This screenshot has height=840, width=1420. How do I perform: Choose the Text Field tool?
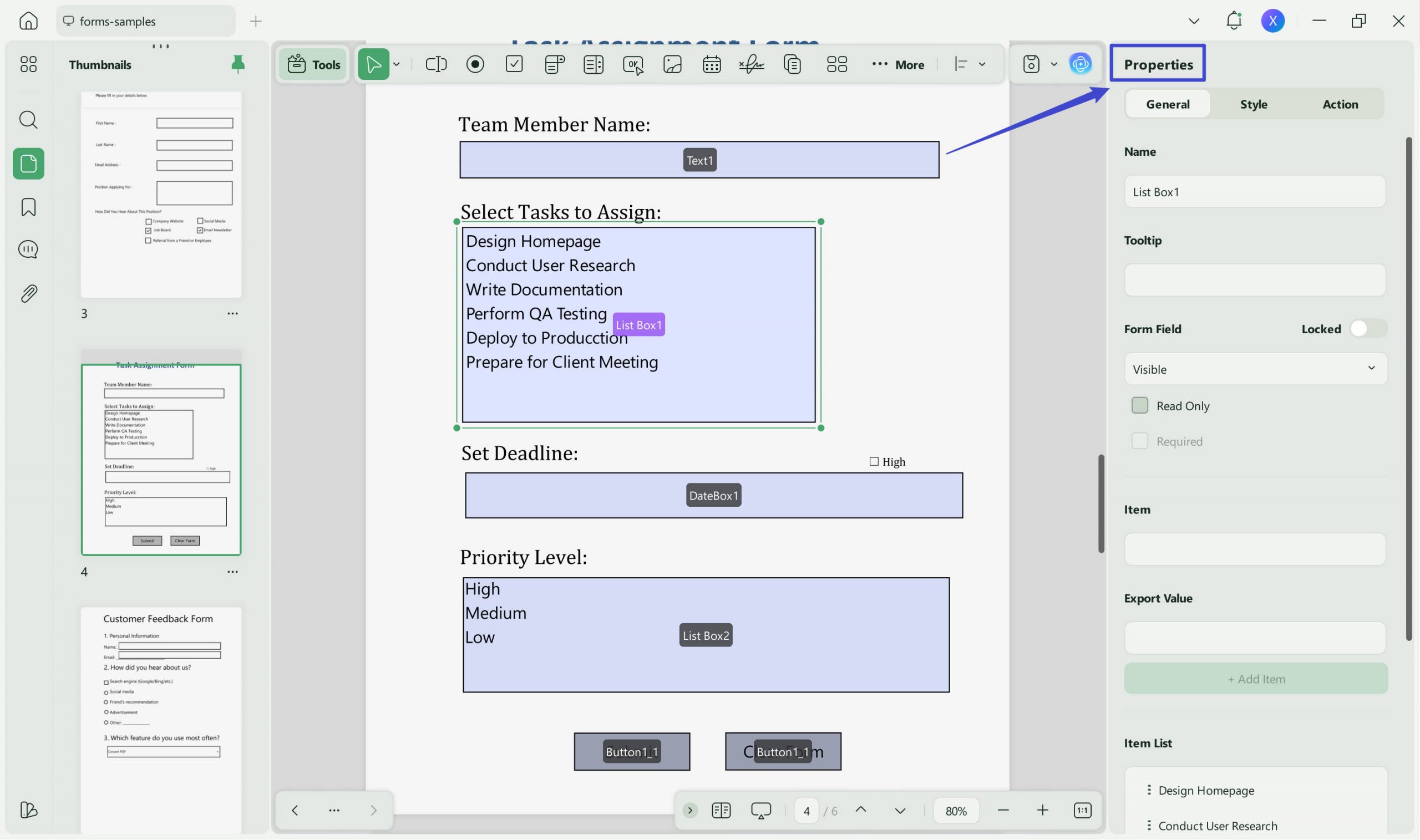tap(436, 64)
